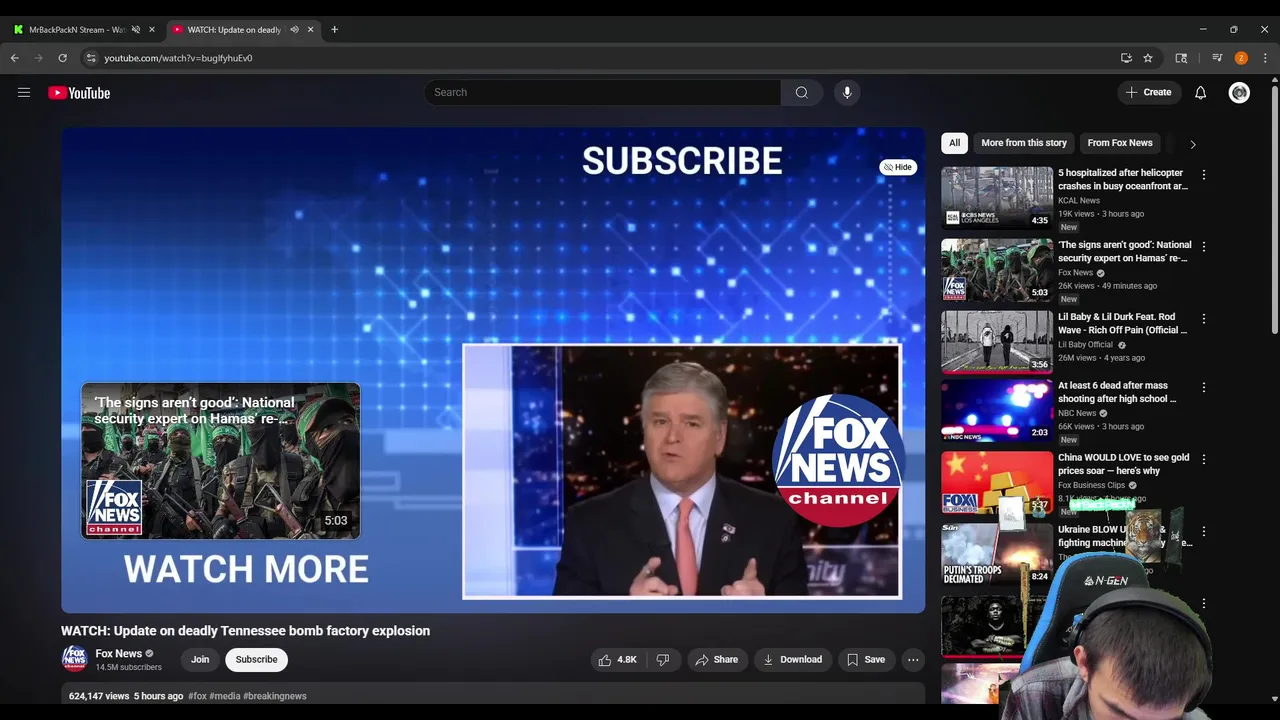
Task: Open 'At least 6 dead after mass shooting' title
Action: tap(1117, 392)
